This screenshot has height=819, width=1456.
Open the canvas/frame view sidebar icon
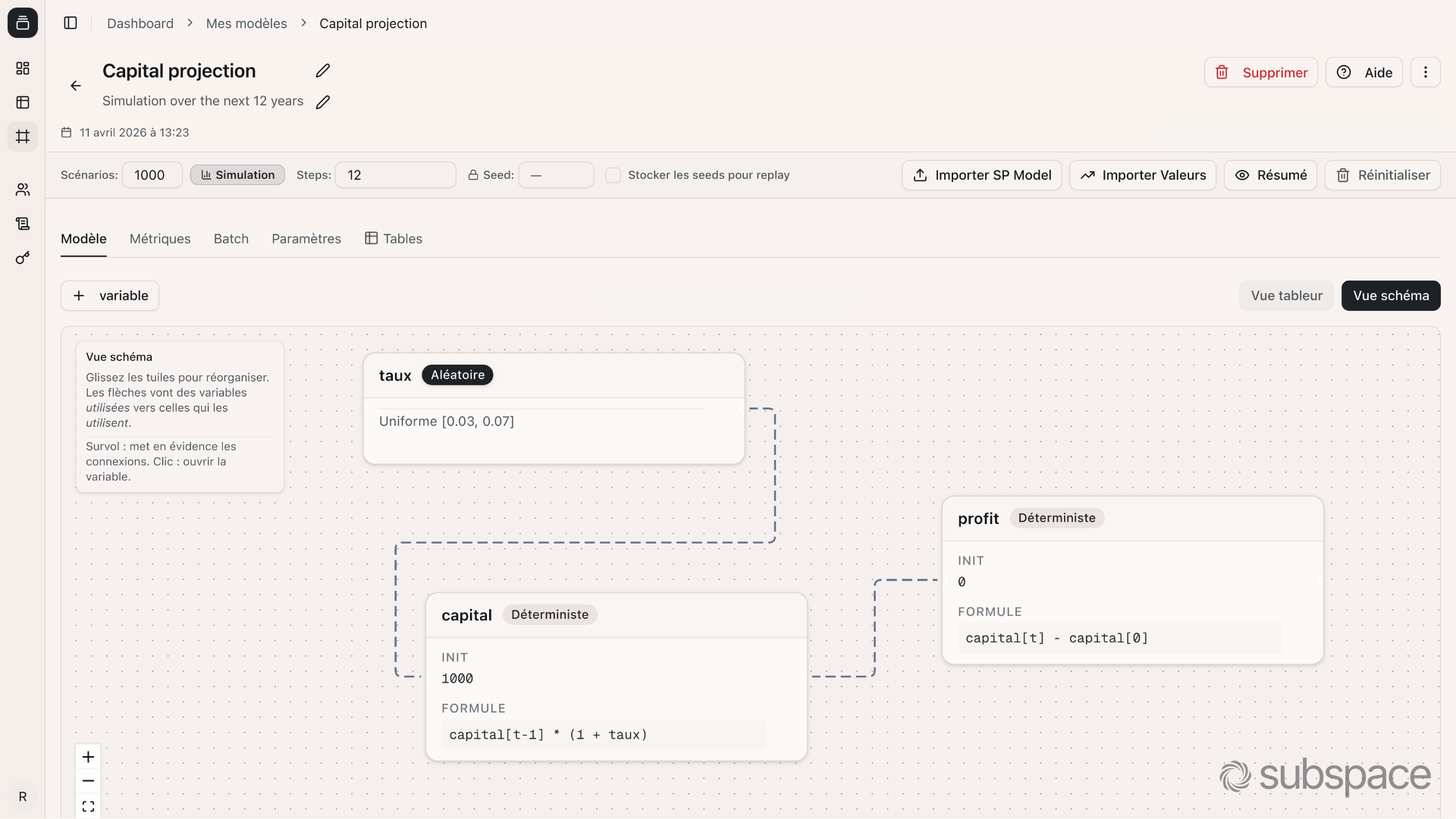tap(23, 136)
